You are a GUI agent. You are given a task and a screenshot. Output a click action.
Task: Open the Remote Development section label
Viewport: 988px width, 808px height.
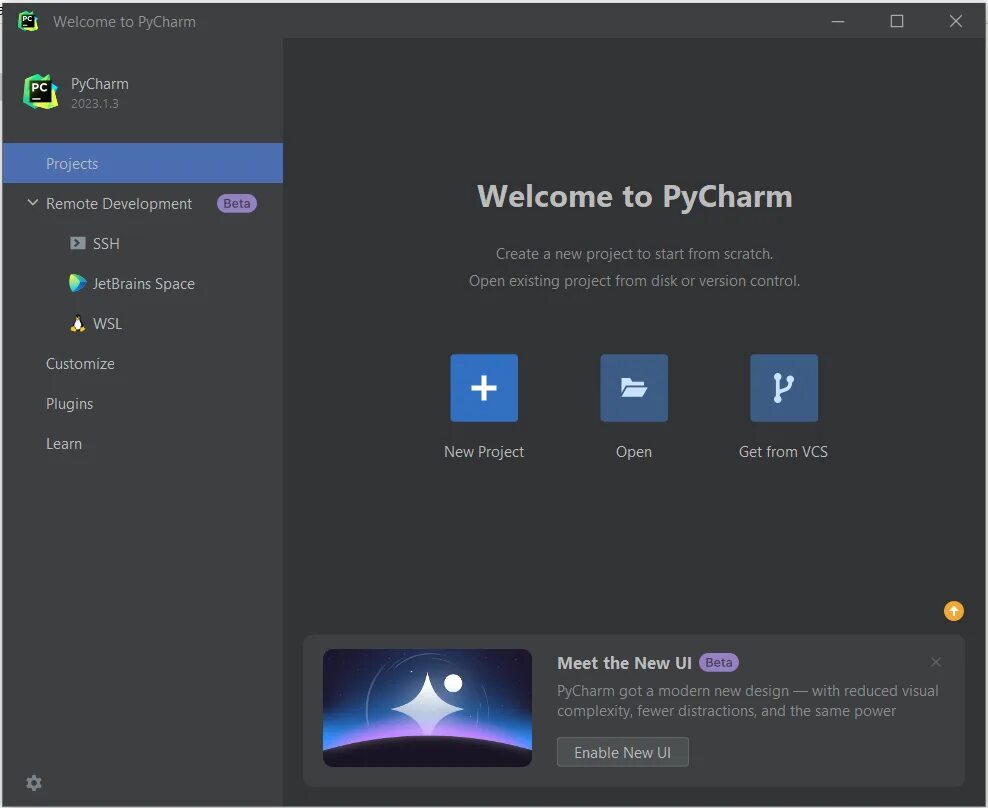(118, 204)
